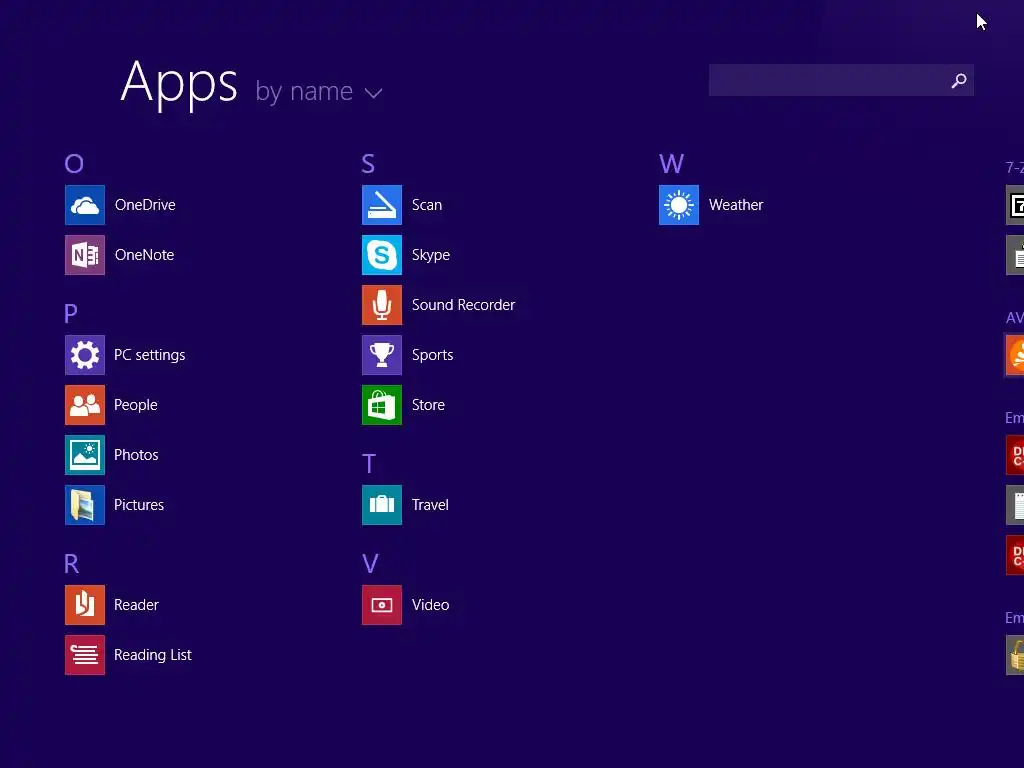Select the letter W group header
The height and width of the screenshot is (768, 1024).
(671, 163)
